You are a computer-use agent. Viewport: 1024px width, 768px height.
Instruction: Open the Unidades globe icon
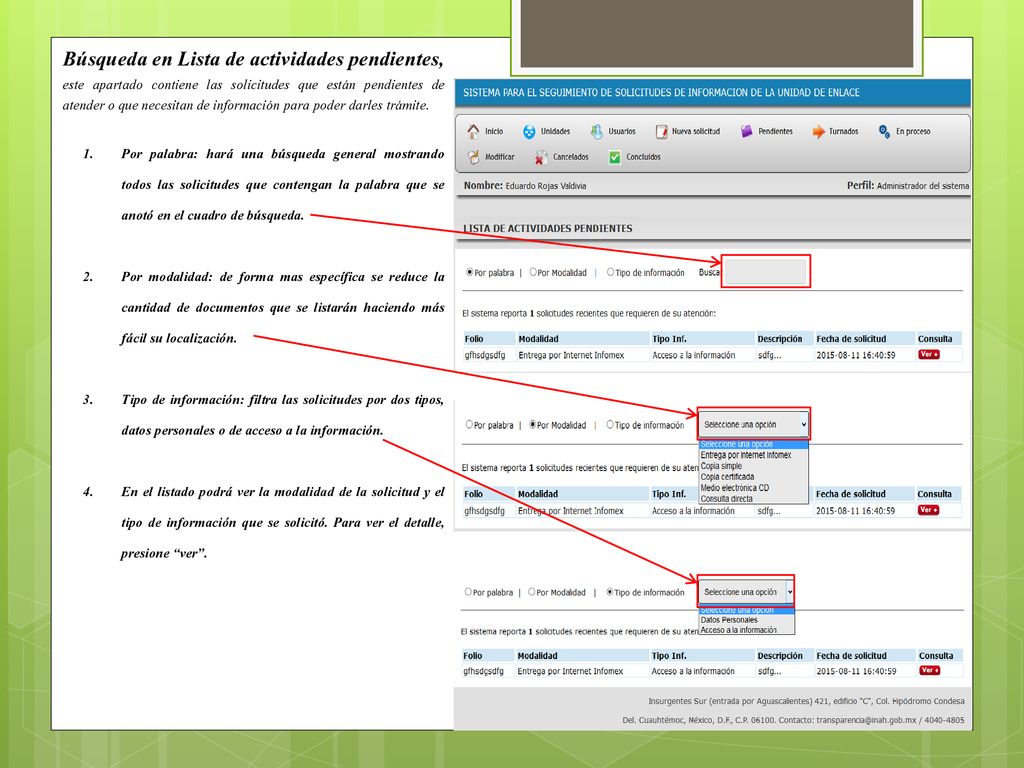(529, 132)
